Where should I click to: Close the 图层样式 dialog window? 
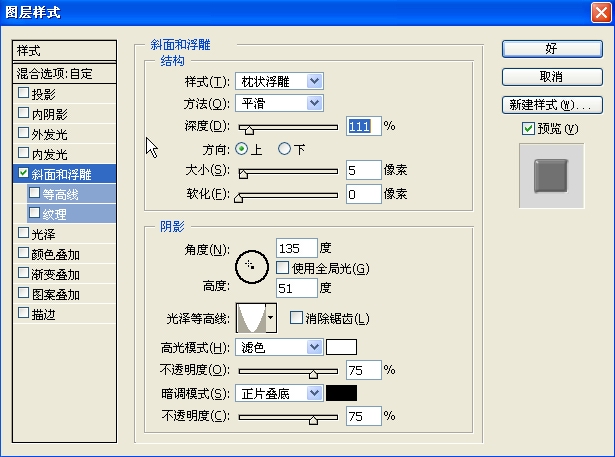[x=601, y=13]
